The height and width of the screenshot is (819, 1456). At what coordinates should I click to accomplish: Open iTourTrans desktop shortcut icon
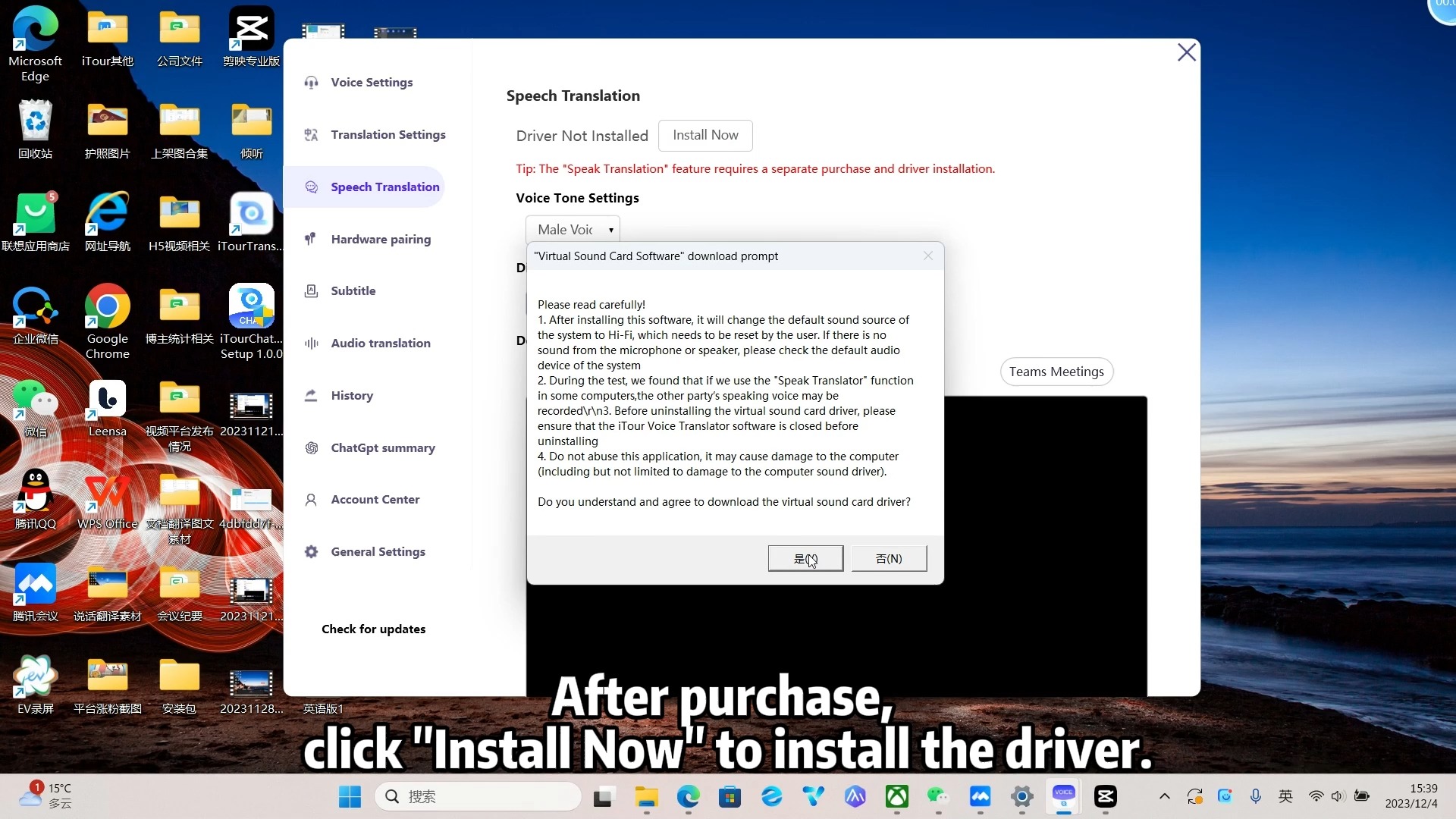[x=251, y=215]
